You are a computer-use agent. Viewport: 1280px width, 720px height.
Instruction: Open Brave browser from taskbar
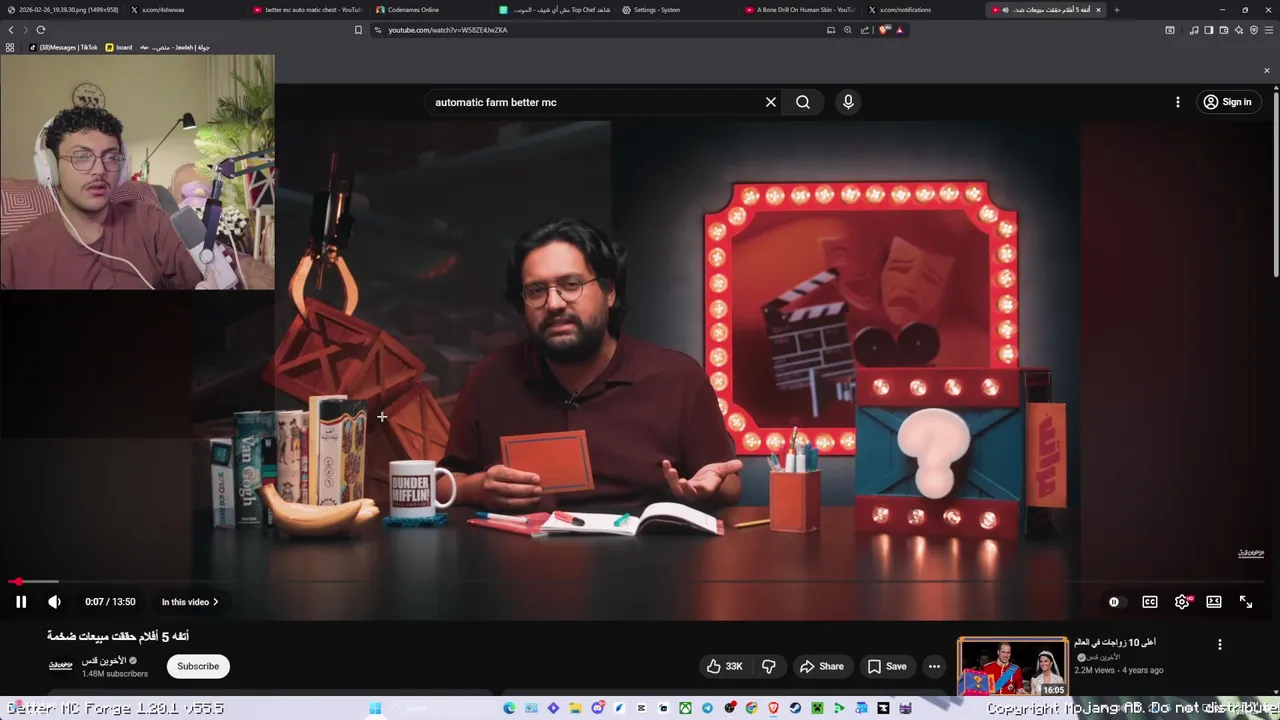click(x=773, y=708)
